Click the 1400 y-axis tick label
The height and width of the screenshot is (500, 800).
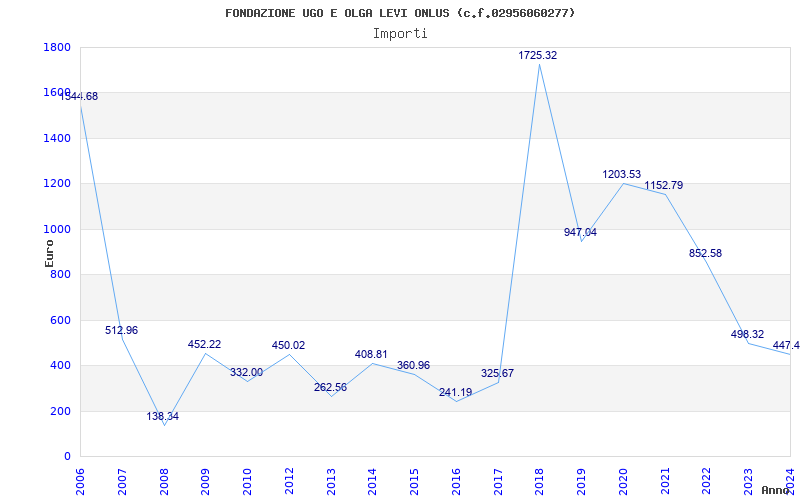(57, 138)
